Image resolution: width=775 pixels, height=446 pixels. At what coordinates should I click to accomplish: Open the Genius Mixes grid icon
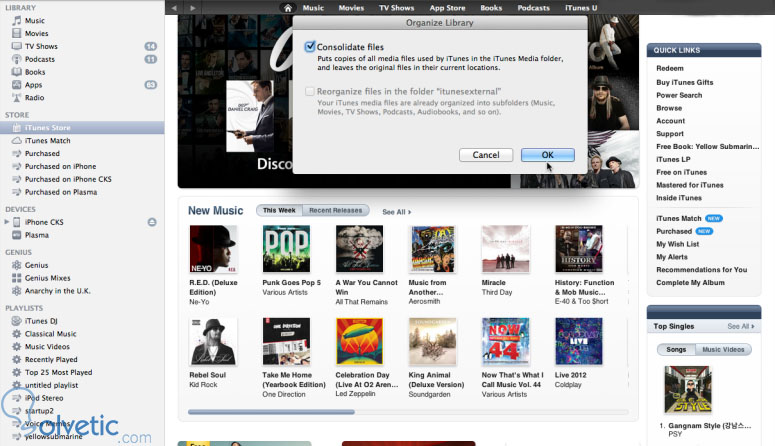17,278
